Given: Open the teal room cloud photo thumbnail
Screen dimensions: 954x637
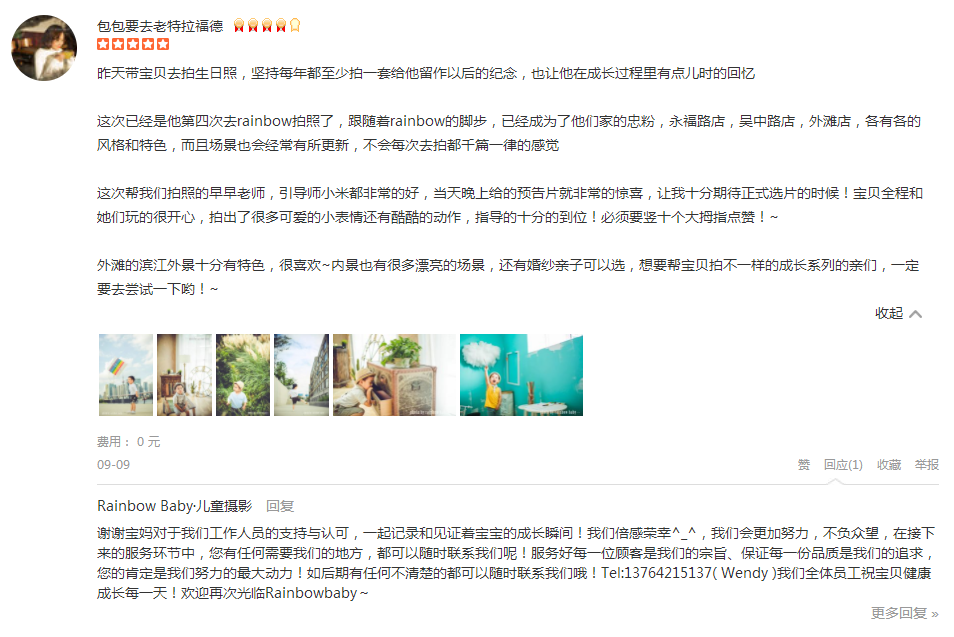Looking at the screenshot, I should click(521, 375).
